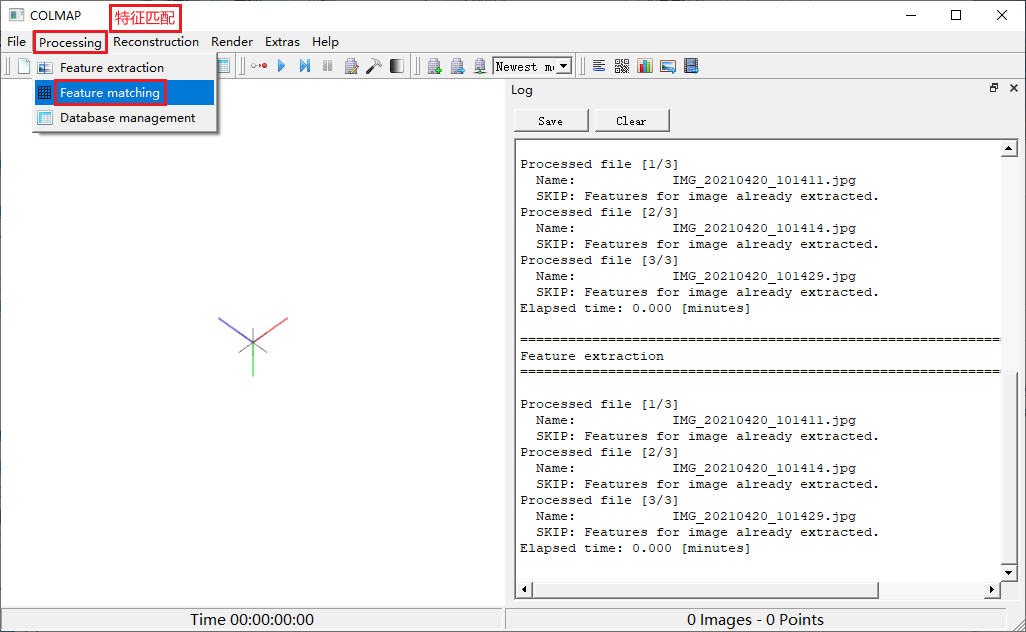Screen dimensions: 1026x632
Task: Pause the reconstruction
Action: 328,66
